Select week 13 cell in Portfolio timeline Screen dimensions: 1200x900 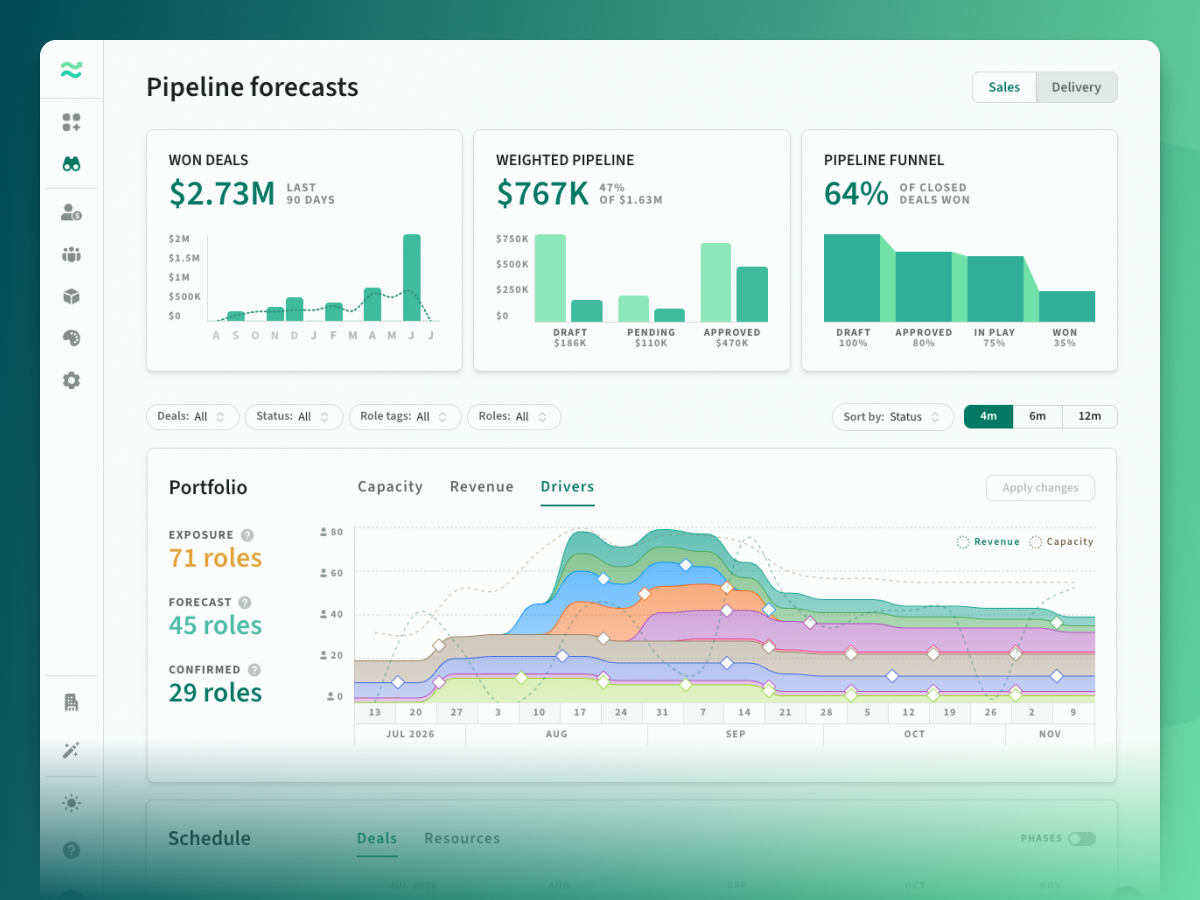pyautogui.click(x=375, y=713)
